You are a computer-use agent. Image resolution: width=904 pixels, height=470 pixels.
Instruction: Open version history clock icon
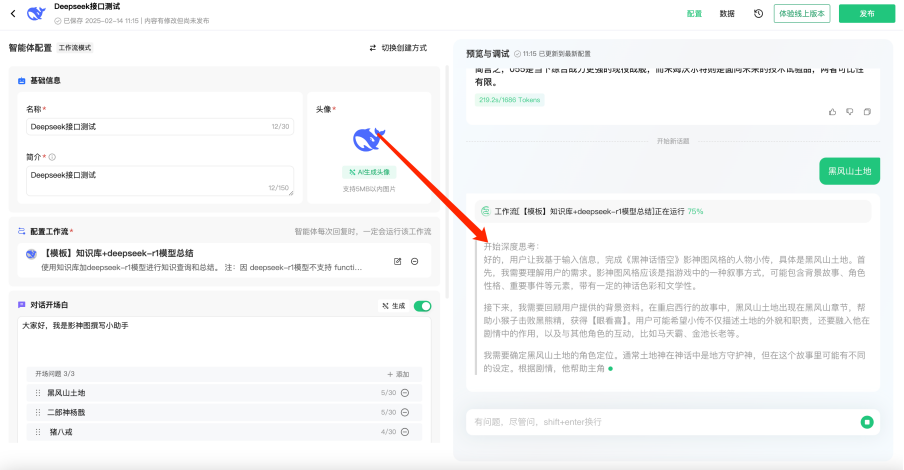click(x=758, y=13)
